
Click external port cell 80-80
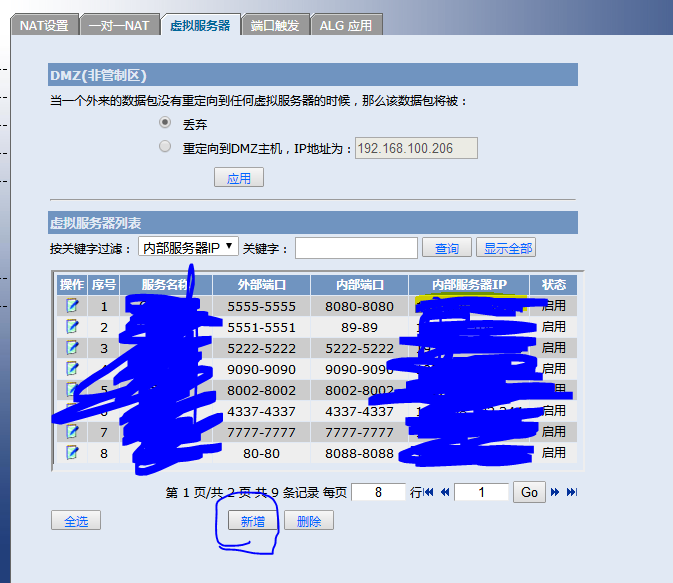coord(261,453)
